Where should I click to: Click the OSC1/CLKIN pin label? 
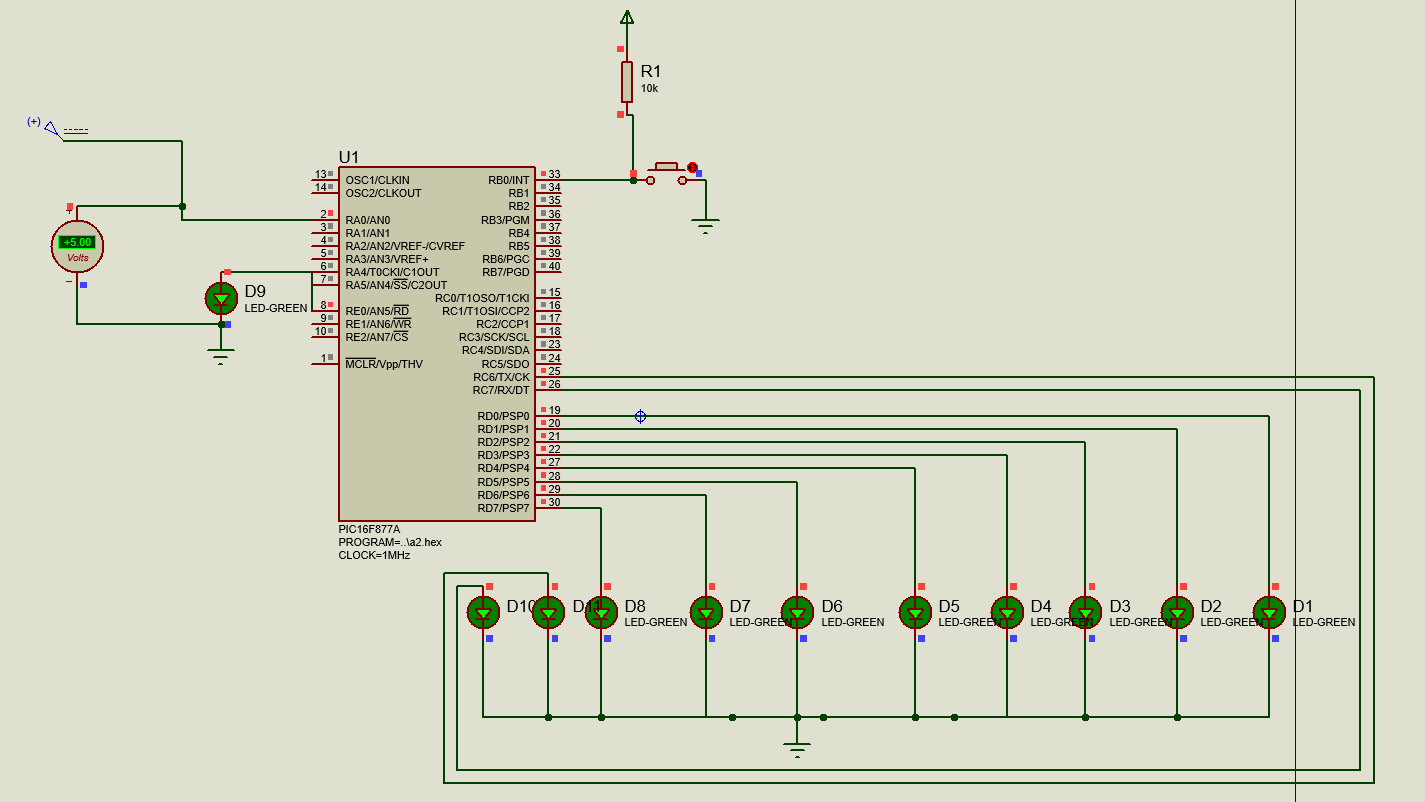(377, 180)
